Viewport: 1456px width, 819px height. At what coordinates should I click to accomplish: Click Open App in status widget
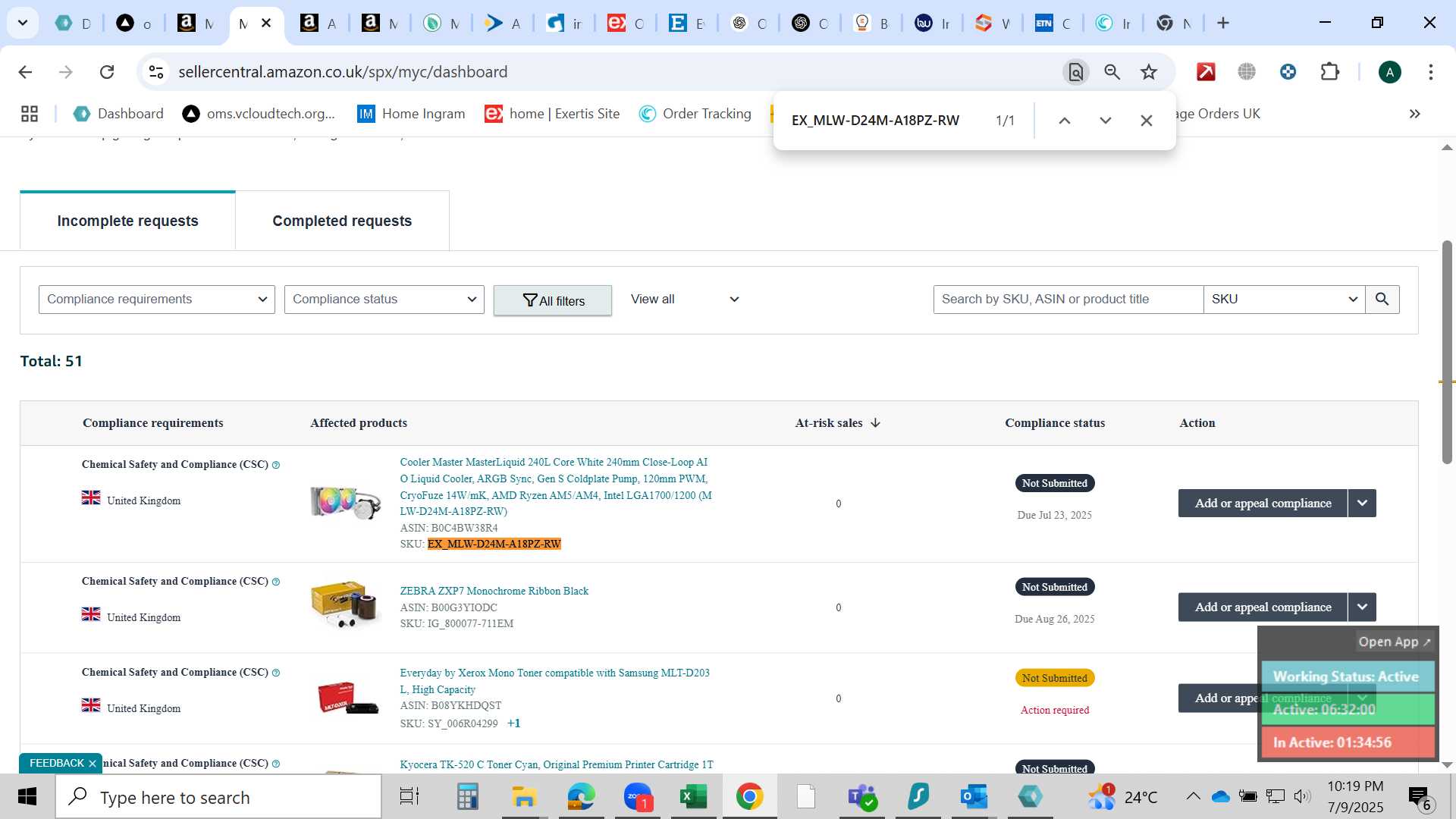[x=1395, y=642]
